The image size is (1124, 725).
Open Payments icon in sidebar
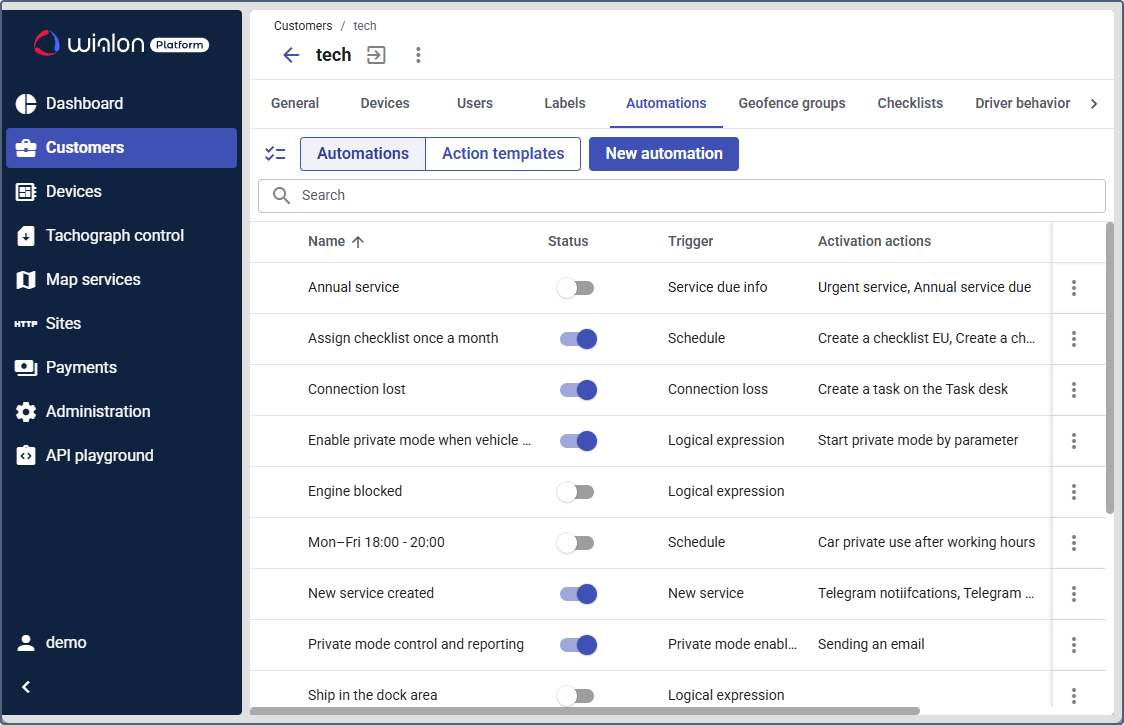[26, 368]
